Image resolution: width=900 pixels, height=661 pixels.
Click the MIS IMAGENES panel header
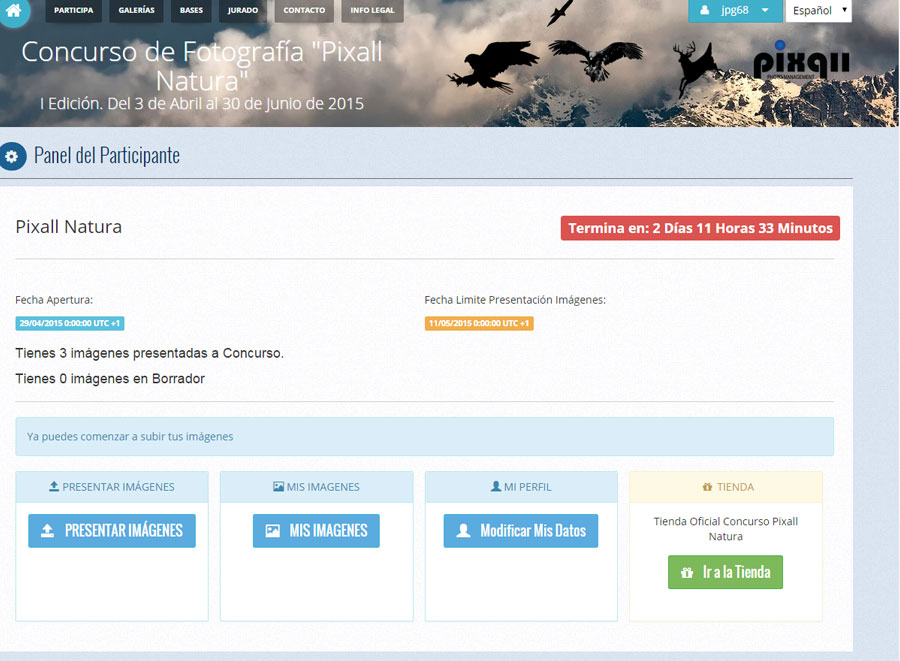coord(316,487)
